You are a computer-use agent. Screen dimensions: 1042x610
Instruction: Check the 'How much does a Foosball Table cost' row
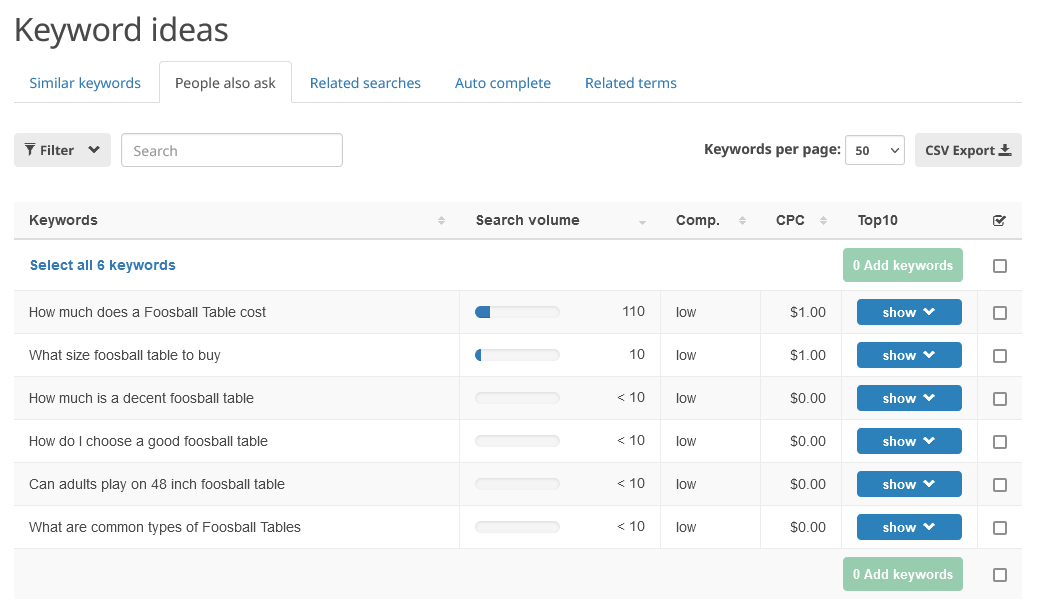tap(999, 313)
